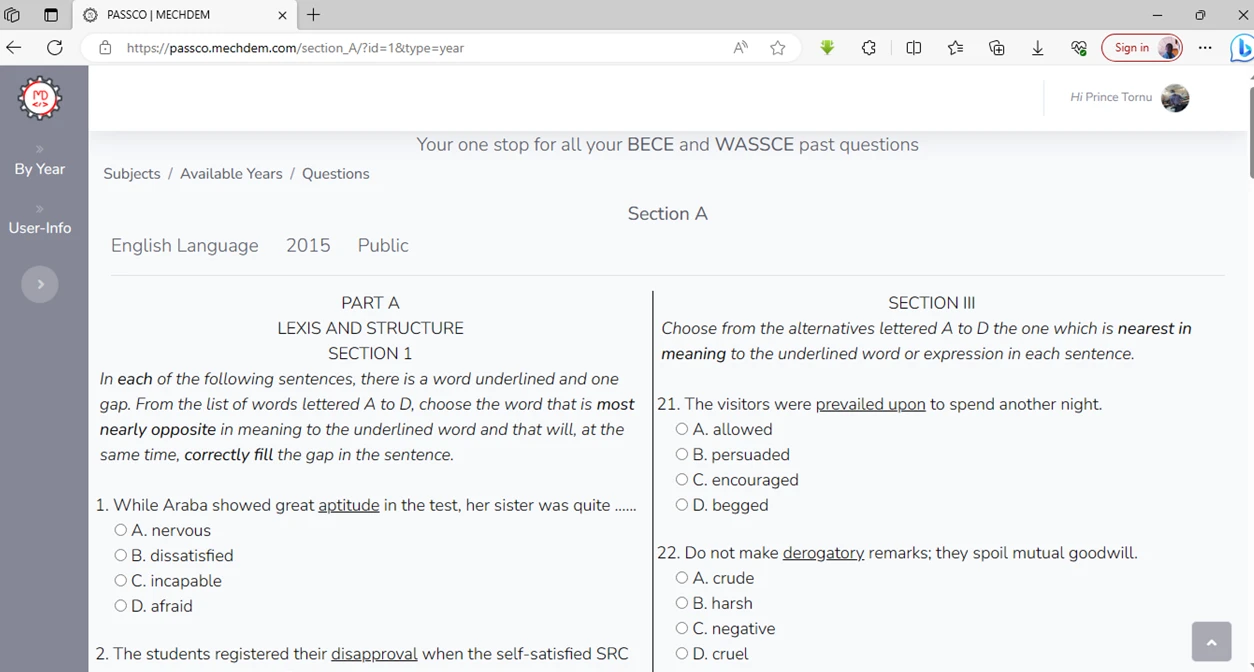Viewport: 1254px width, 672px height.
Task: Open the Bing Chat icon
Action: (x=1241, y=47)
